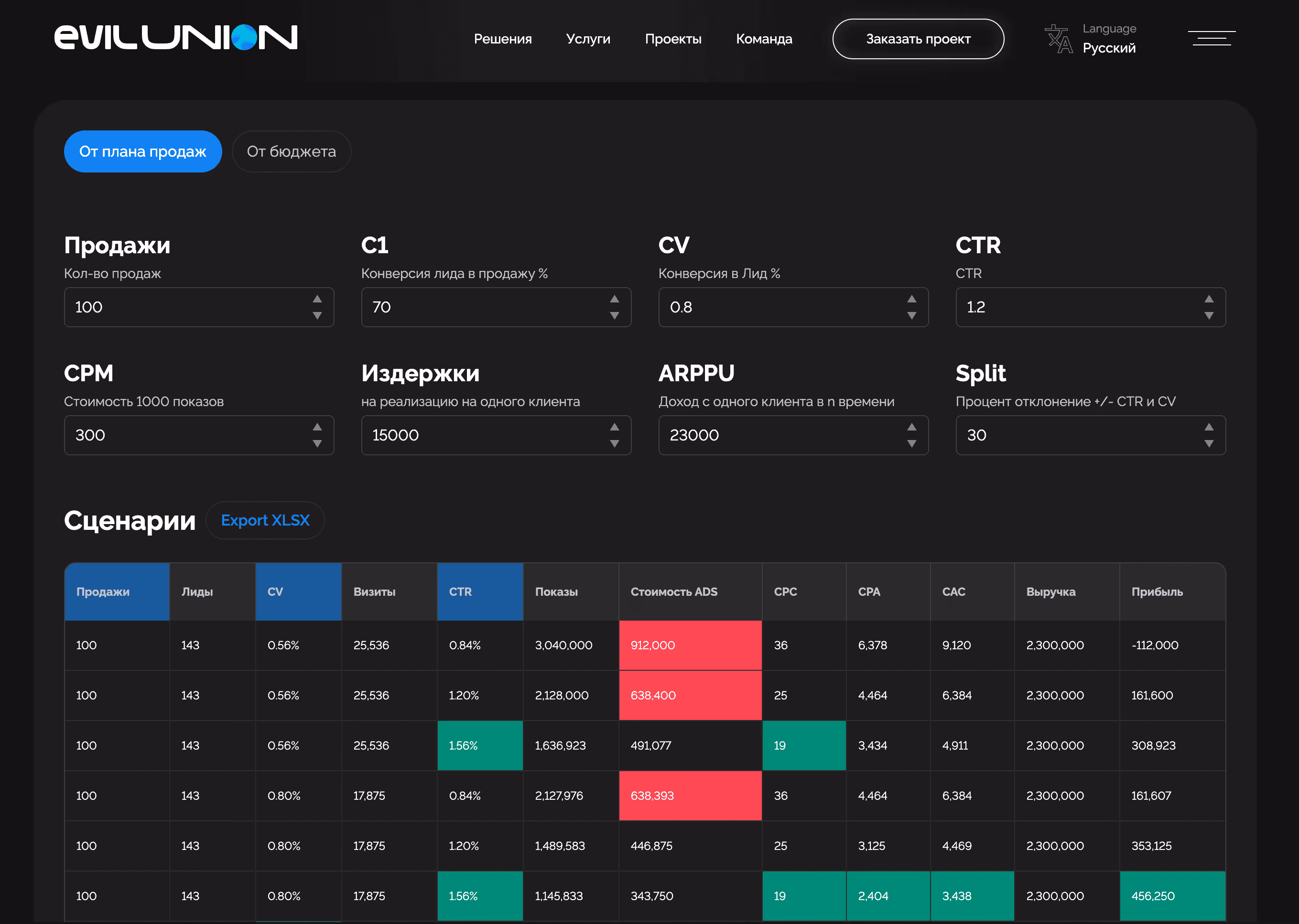This screenshot has height=924, width=1299.
Task: Click the Evil Union logo
Action: (176, 38)
